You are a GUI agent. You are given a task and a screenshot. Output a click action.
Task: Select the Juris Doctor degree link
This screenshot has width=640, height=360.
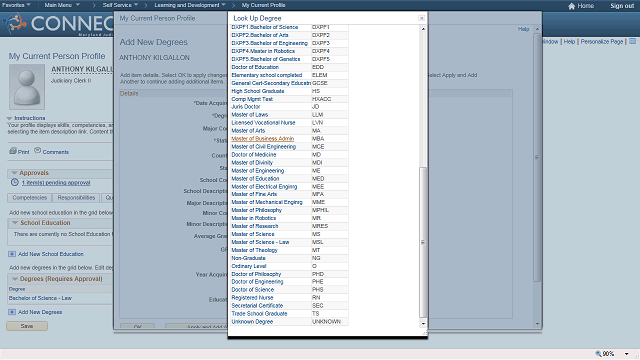point(246,107)
